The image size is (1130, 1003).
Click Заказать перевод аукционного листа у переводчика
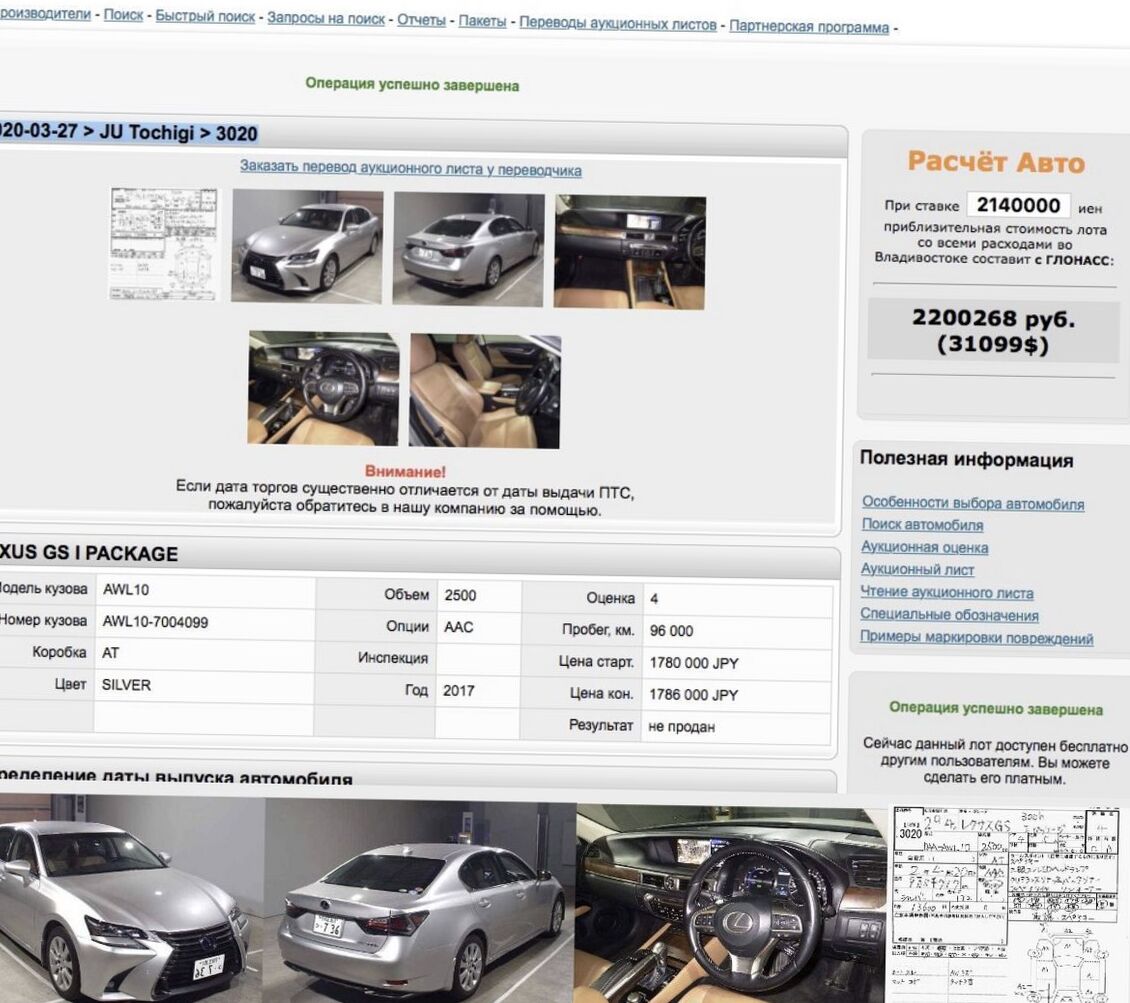[x=411, y=169]
